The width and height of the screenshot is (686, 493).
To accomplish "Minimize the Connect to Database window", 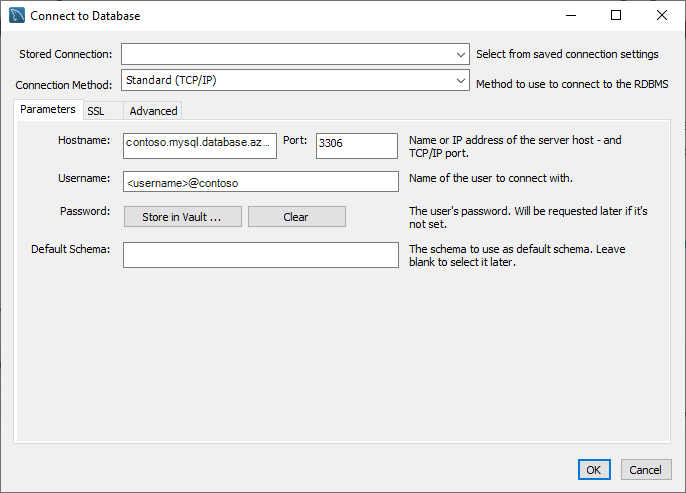I will pos(571,15).
